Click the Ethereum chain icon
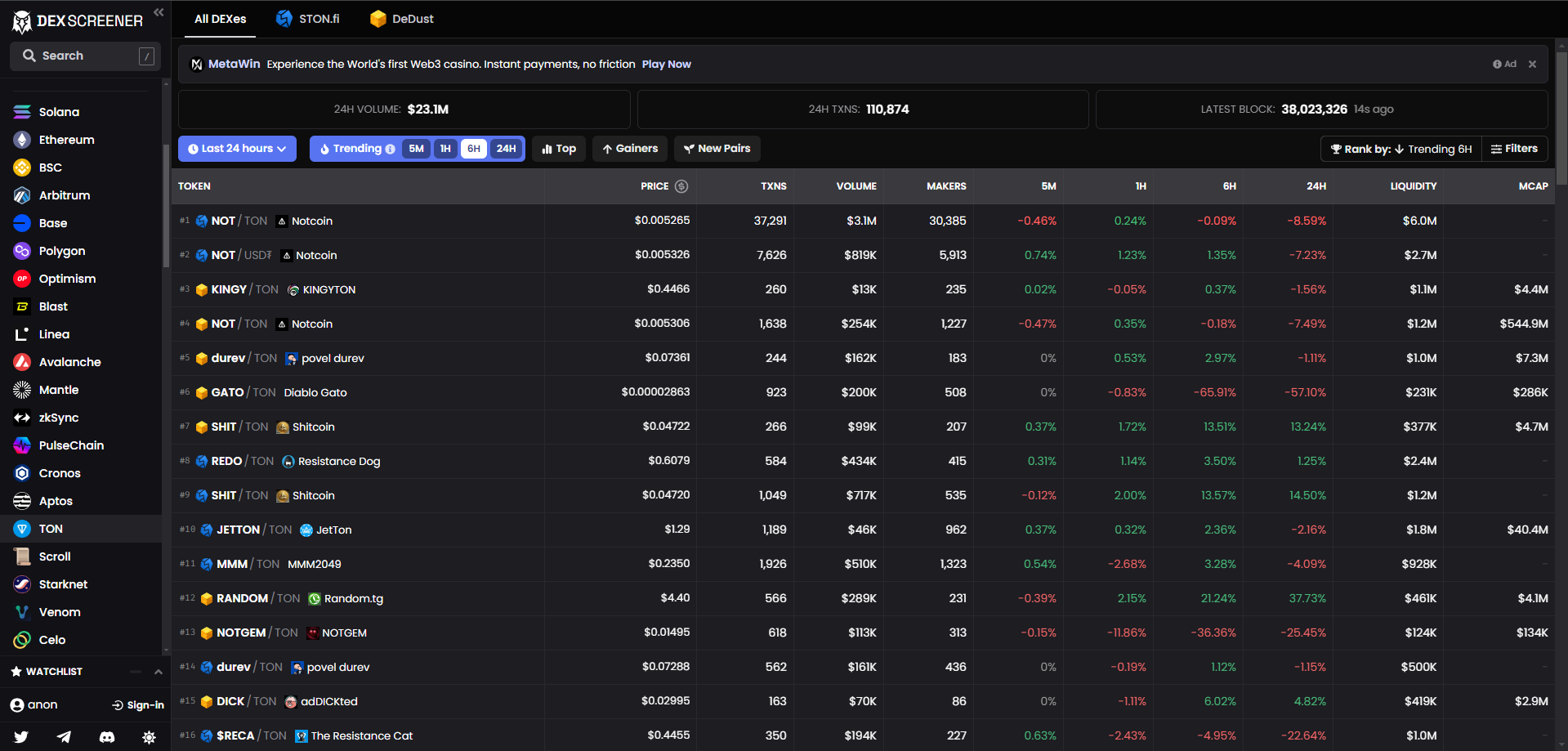 (x=22, y=140)
